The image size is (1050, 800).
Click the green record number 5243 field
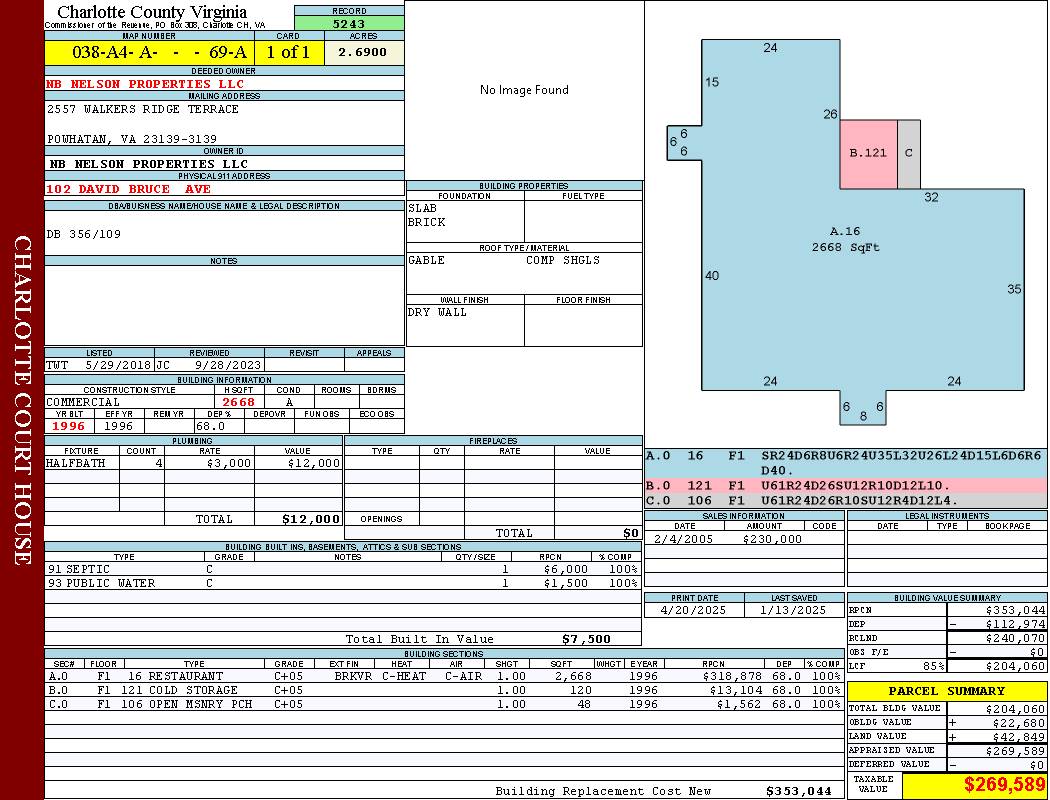tap(349, 24)
